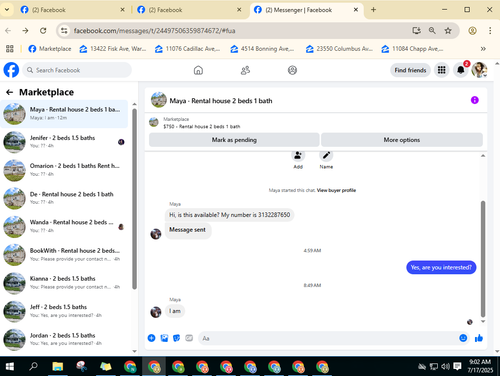Open the BookWith Rental house chat

pos(64,255)
